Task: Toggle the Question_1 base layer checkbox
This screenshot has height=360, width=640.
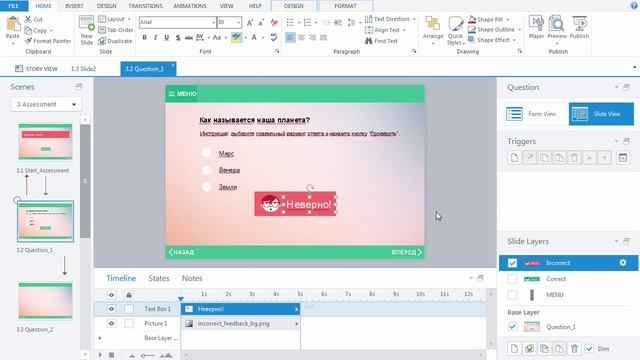Action: pos(512,327)
